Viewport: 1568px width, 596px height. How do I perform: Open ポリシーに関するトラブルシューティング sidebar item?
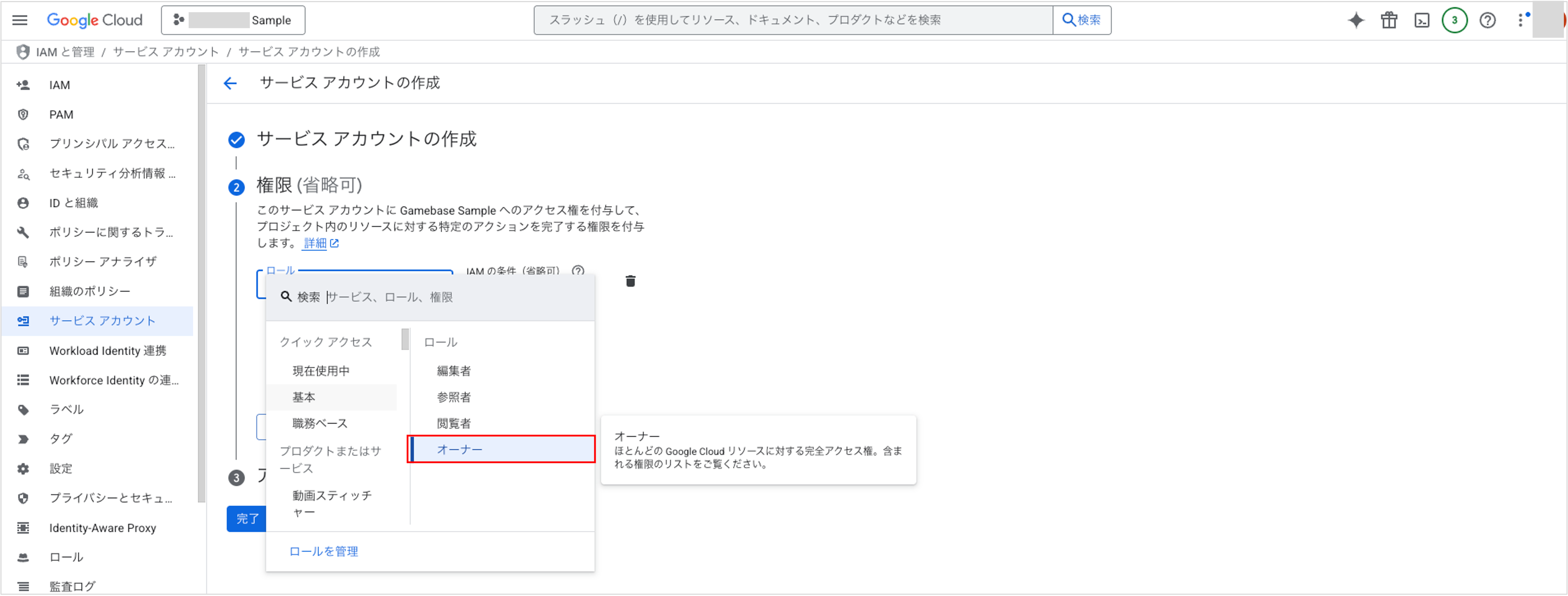(x=97, y=232)
